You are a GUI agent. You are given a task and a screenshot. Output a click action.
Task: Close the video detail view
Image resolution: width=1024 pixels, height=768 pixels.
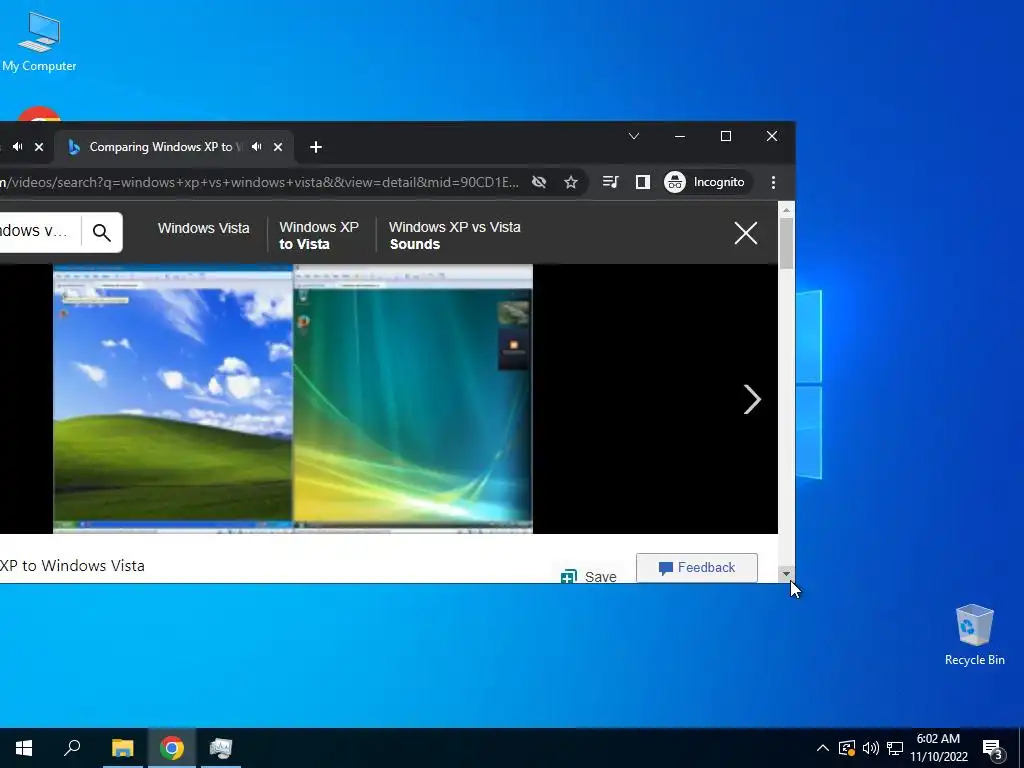click(746, 233)
